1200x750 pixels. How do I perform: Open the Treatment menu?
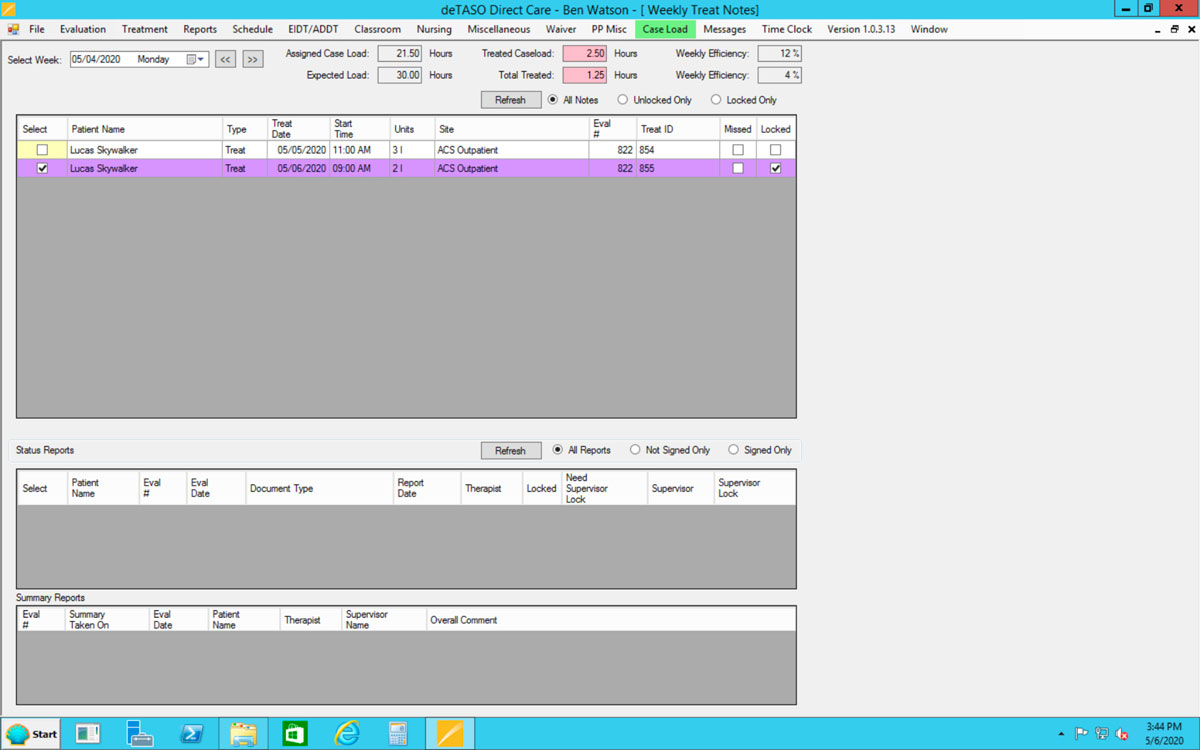tap(145, 29)
